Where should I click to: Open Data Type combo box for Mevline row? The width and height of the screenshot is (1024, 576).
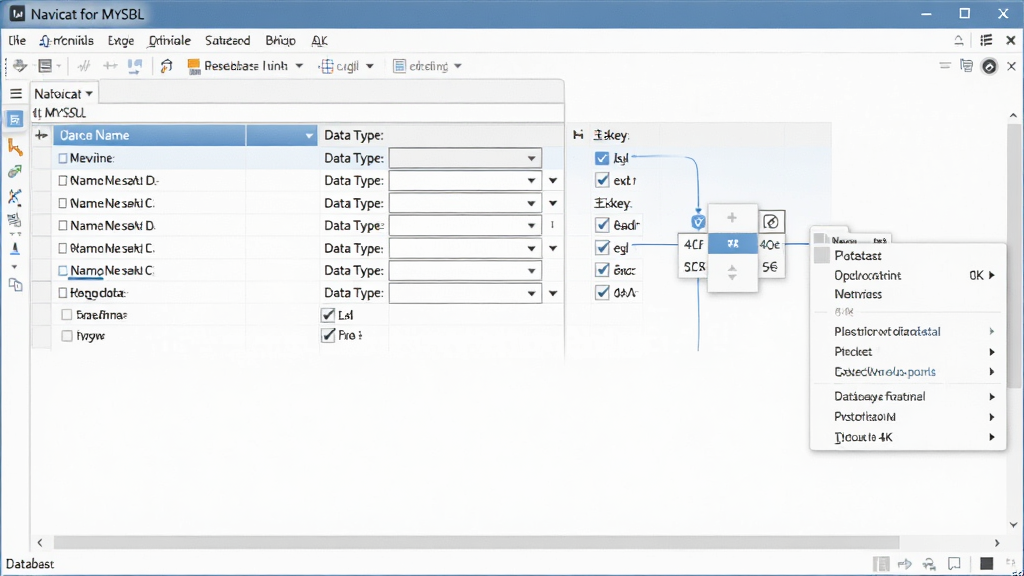tap(465, 158)
